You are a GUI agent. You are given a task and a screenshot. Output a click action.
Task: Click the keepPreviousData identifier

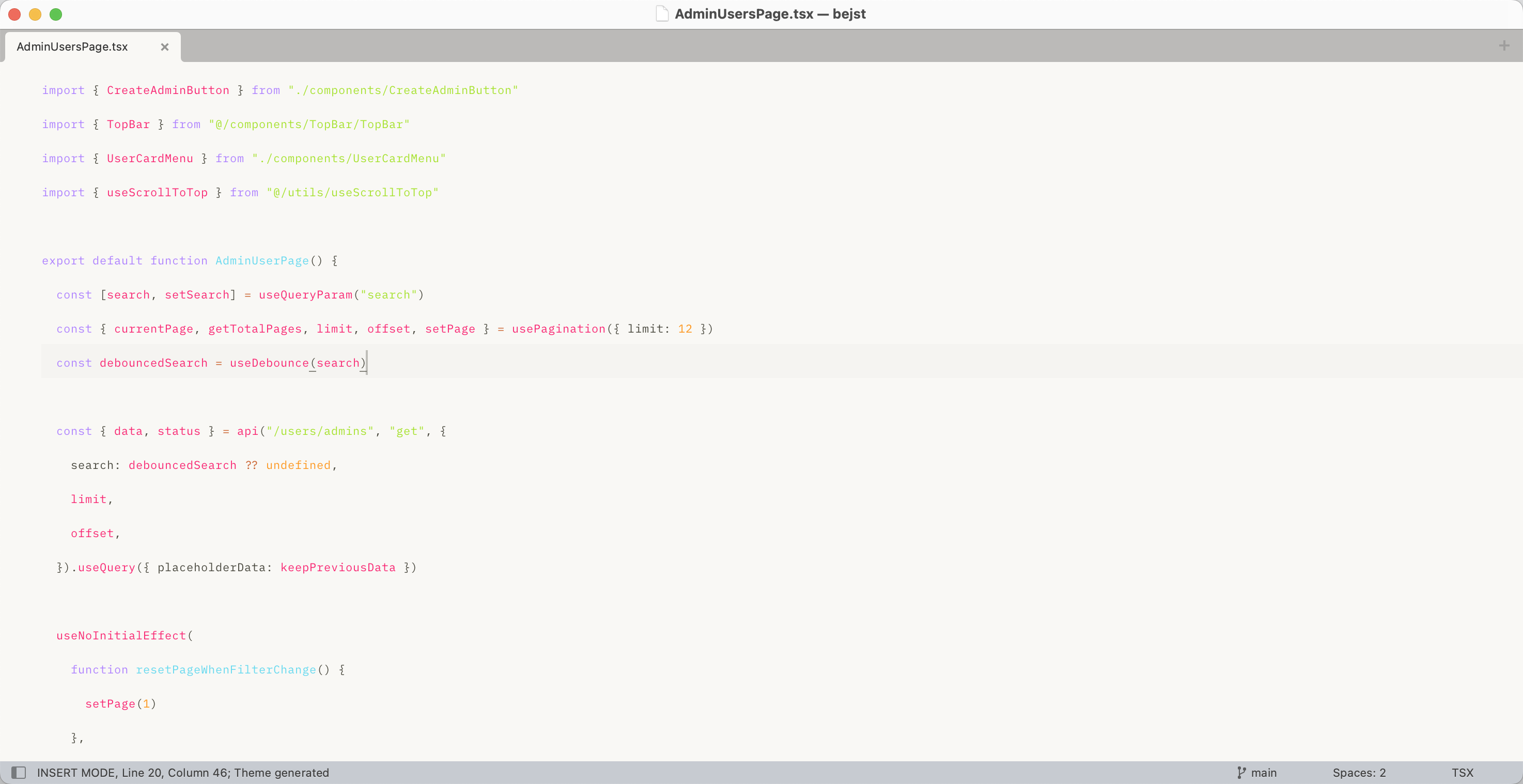338,568
